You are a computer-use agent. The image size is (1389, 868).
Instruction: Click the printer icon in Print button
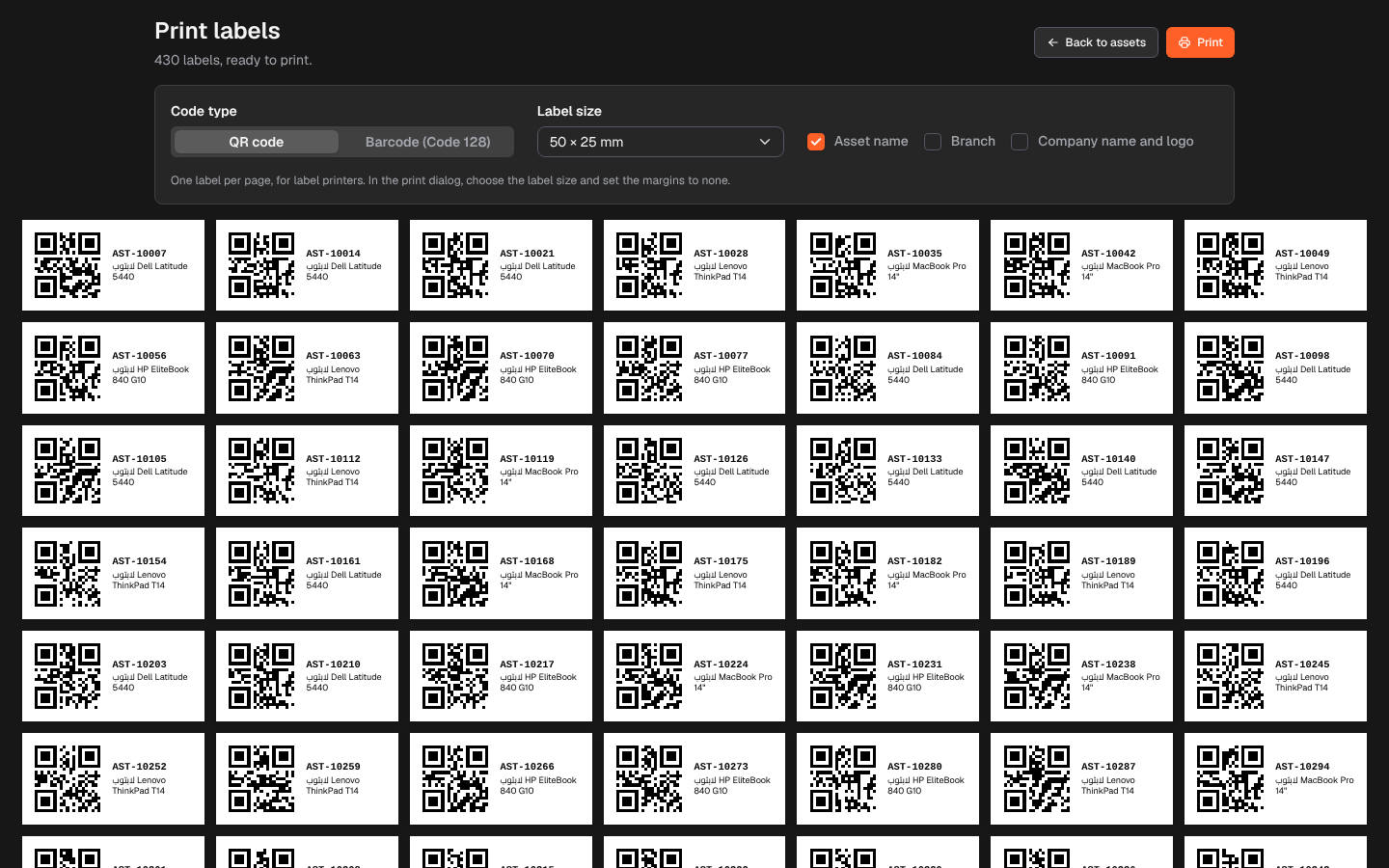[x=1185, y=42]
